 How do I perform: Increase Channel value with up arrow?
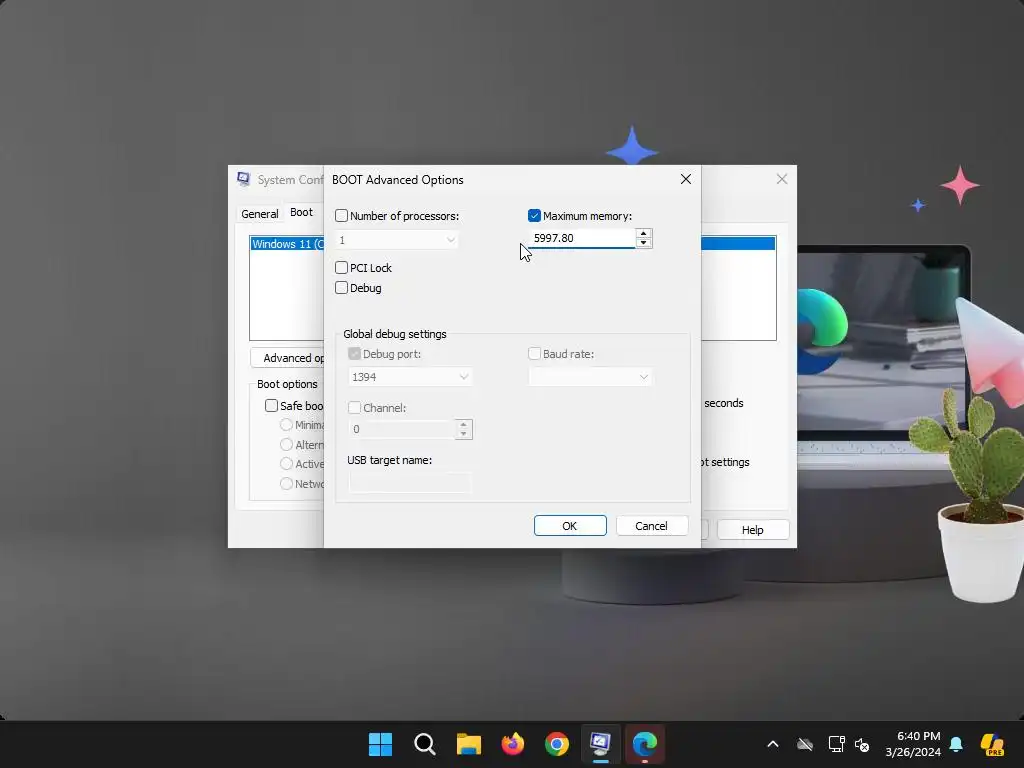click(464, 424)
